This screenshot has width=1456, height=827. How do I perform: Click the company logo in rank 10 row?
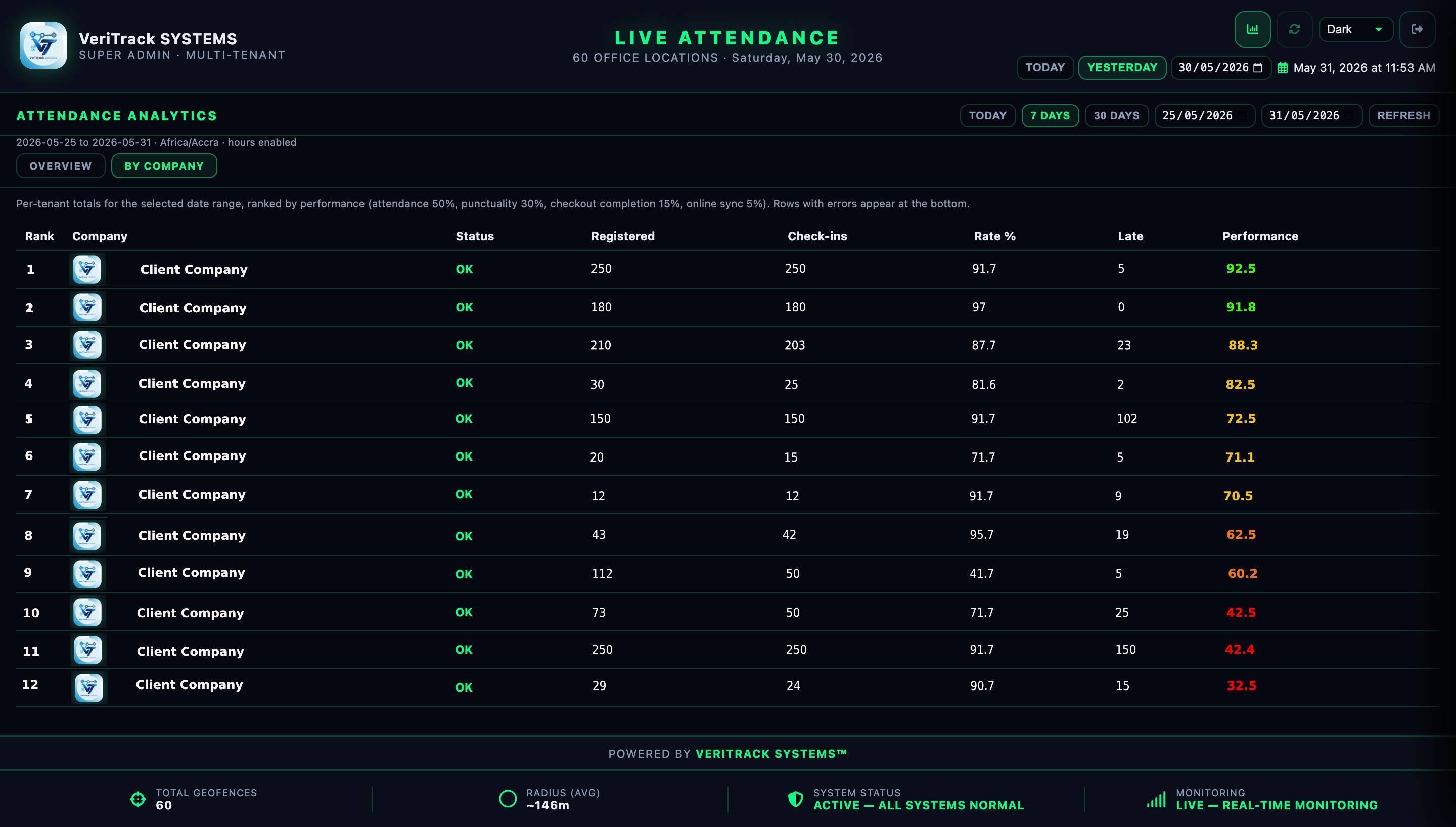click(x=87, y=612)
